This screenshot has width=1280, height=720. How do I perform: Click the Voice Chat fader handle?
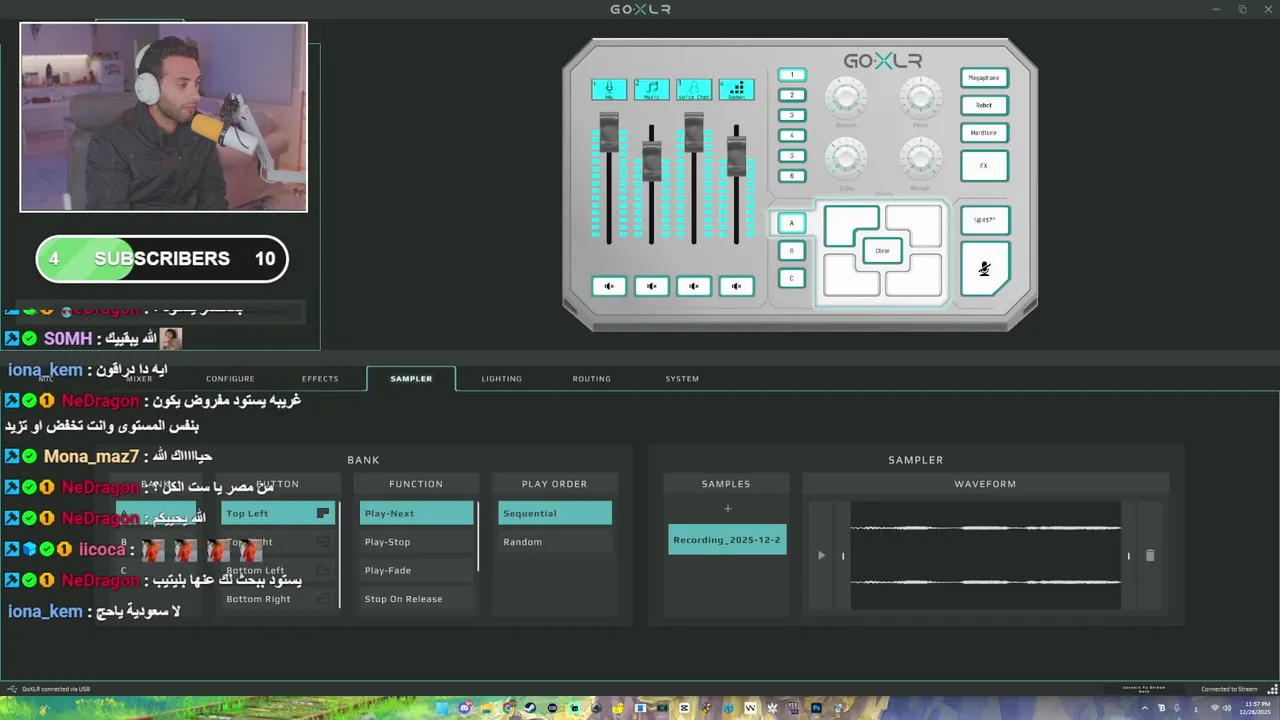tap(694, 132)
